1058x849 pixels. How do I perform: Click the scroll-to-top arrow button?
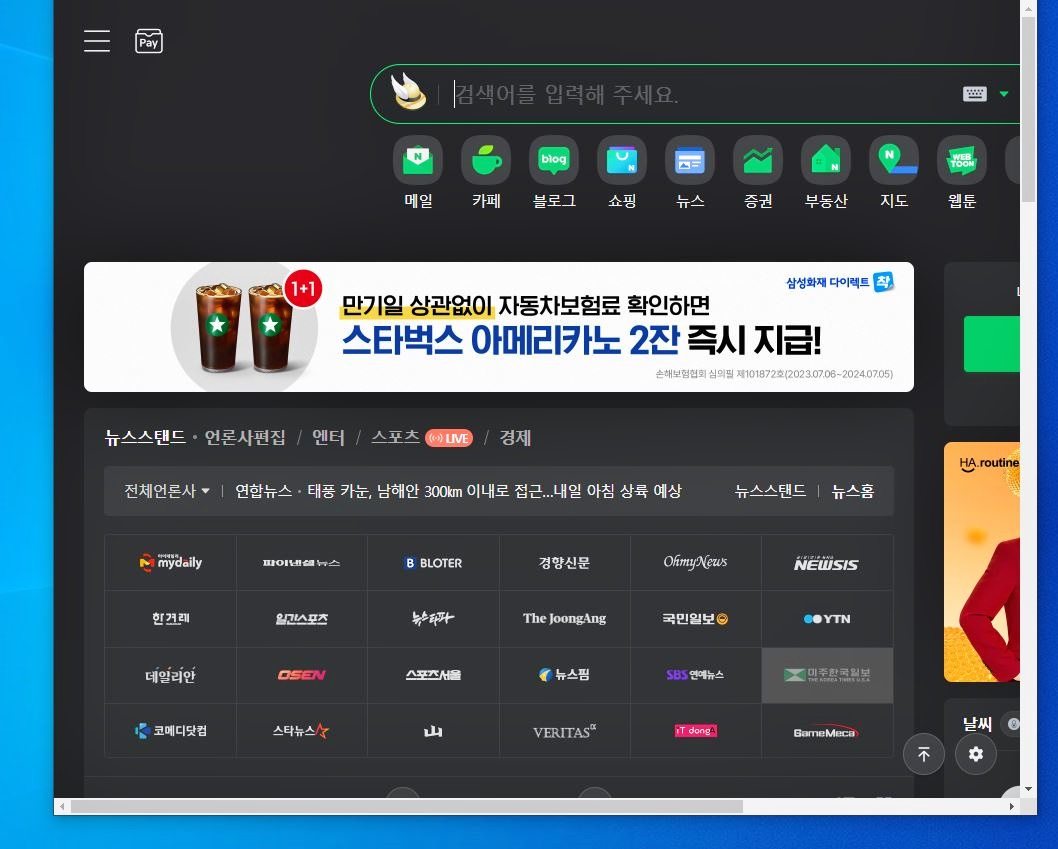(x=924, y=754)
